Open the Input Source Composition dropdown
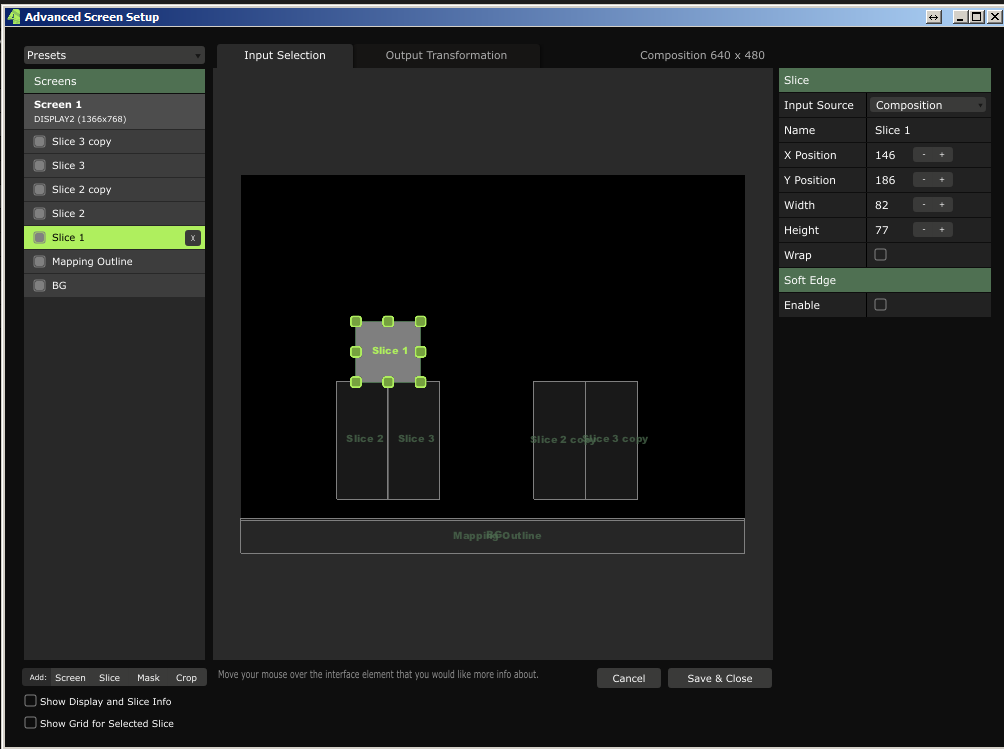 pyautogui.click(x=928, y=105)
